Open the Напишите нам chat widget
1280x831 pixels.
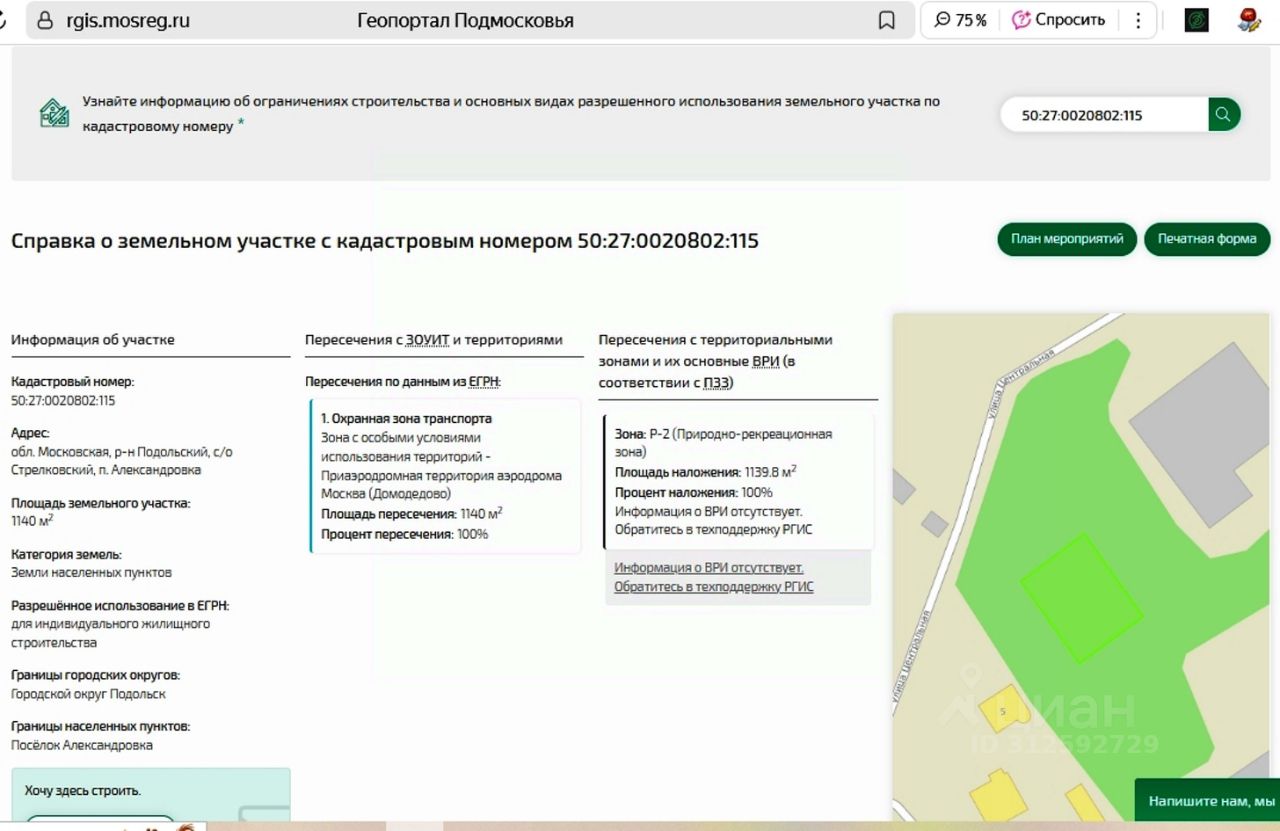[1210, 801]
